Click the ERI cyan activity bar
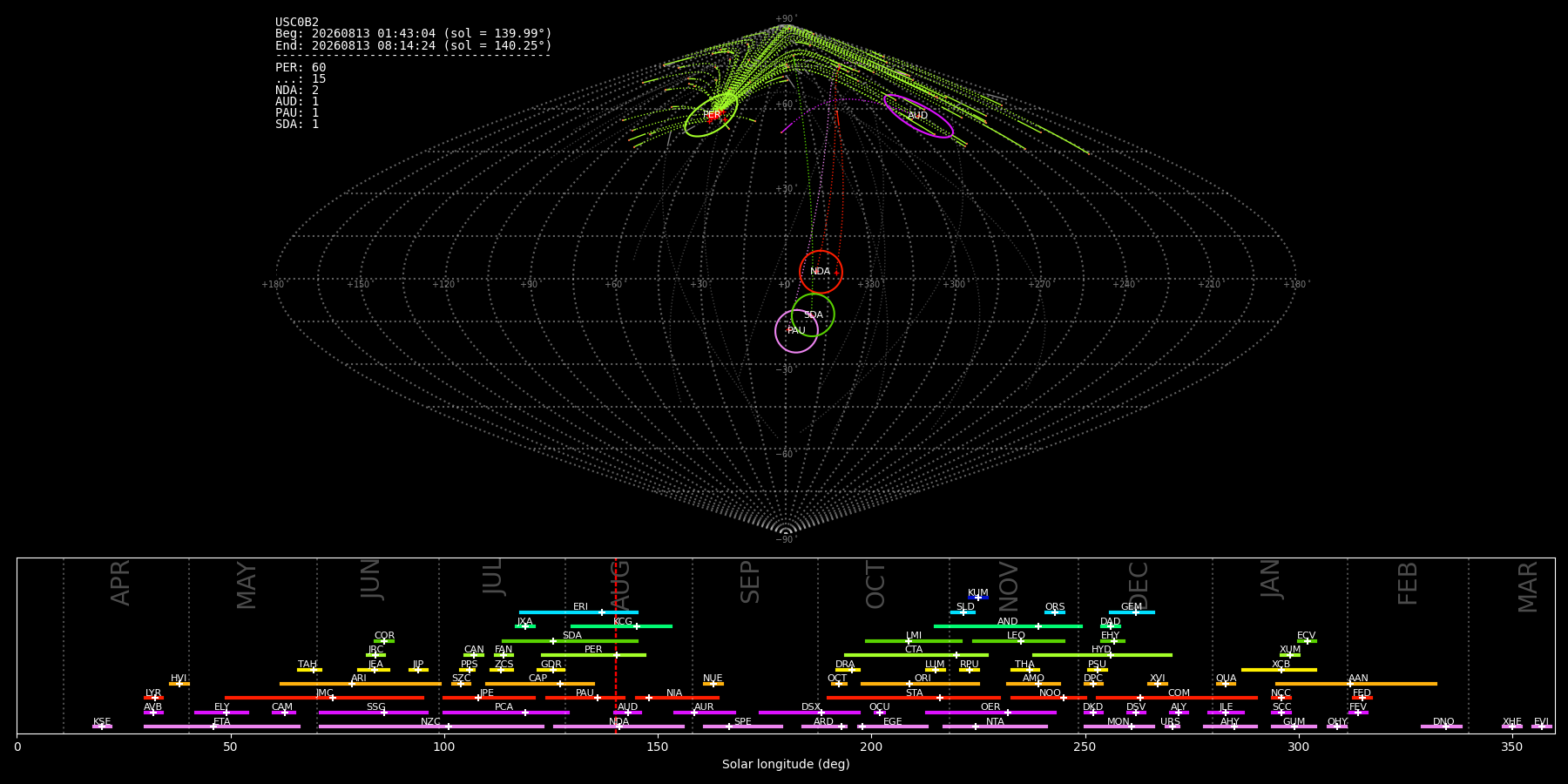Image resolution: width=1568 pixels, height=784 pixels. [x=578, y=612]
